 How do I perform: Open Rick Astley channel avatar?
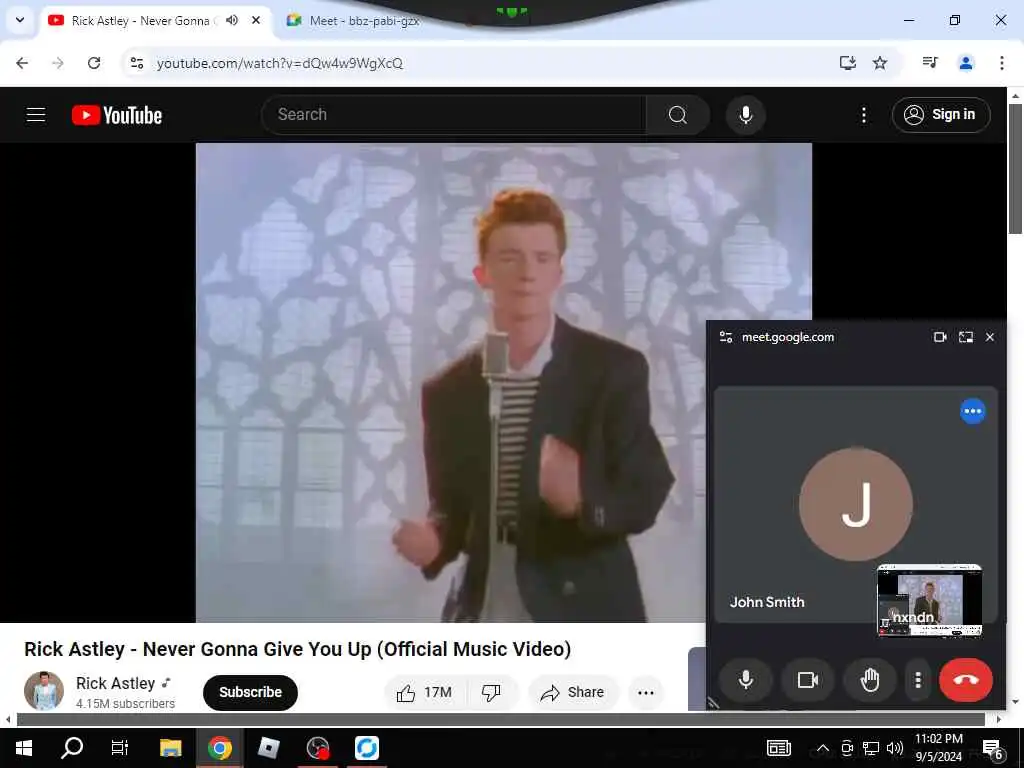(44, 691)
